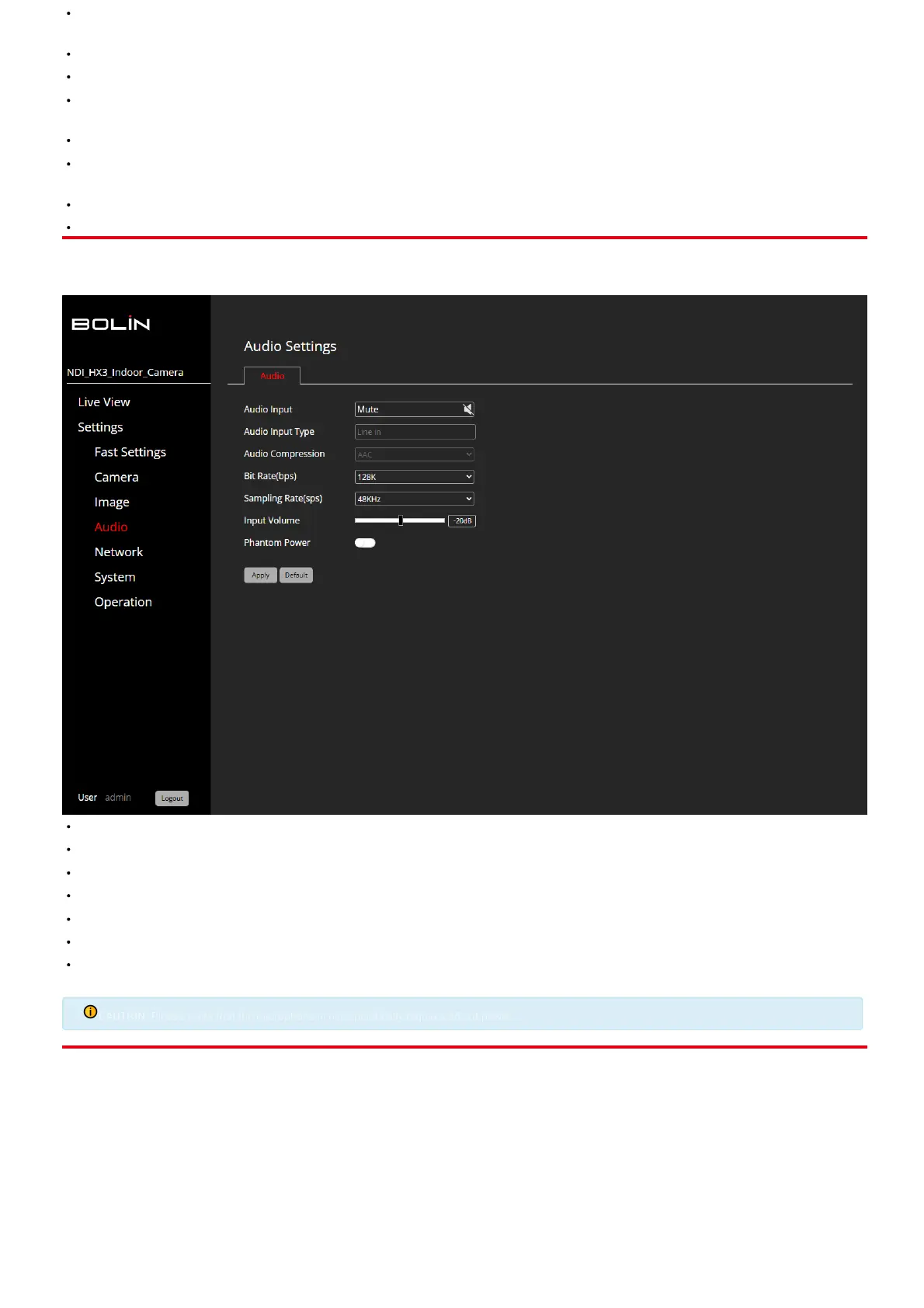The width and height of the screenshot is (924, 1308).
Task: Expand the Audio Compression dropdown
Action: click(x=414, y=454)
